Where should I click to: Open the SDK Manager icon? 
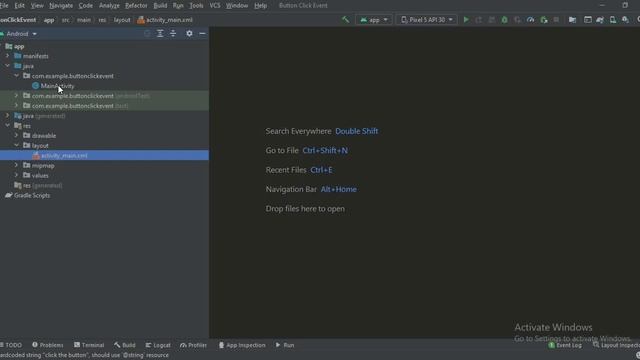click(x=625, y=20)
